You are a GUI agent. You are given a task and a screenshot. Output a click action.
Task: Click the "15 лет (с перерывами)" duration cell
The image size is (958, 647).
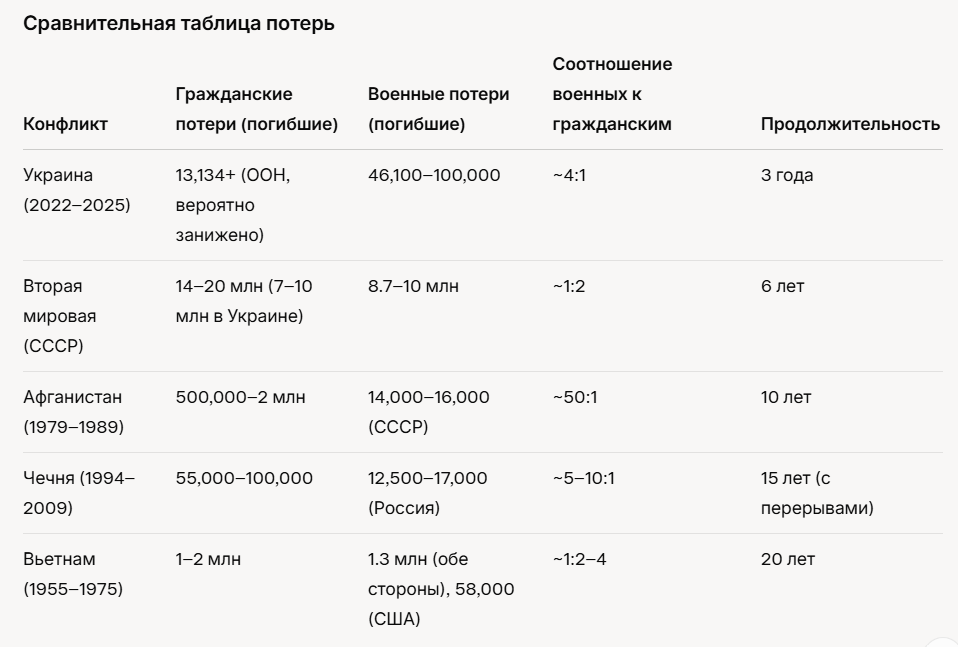point(817,493)
